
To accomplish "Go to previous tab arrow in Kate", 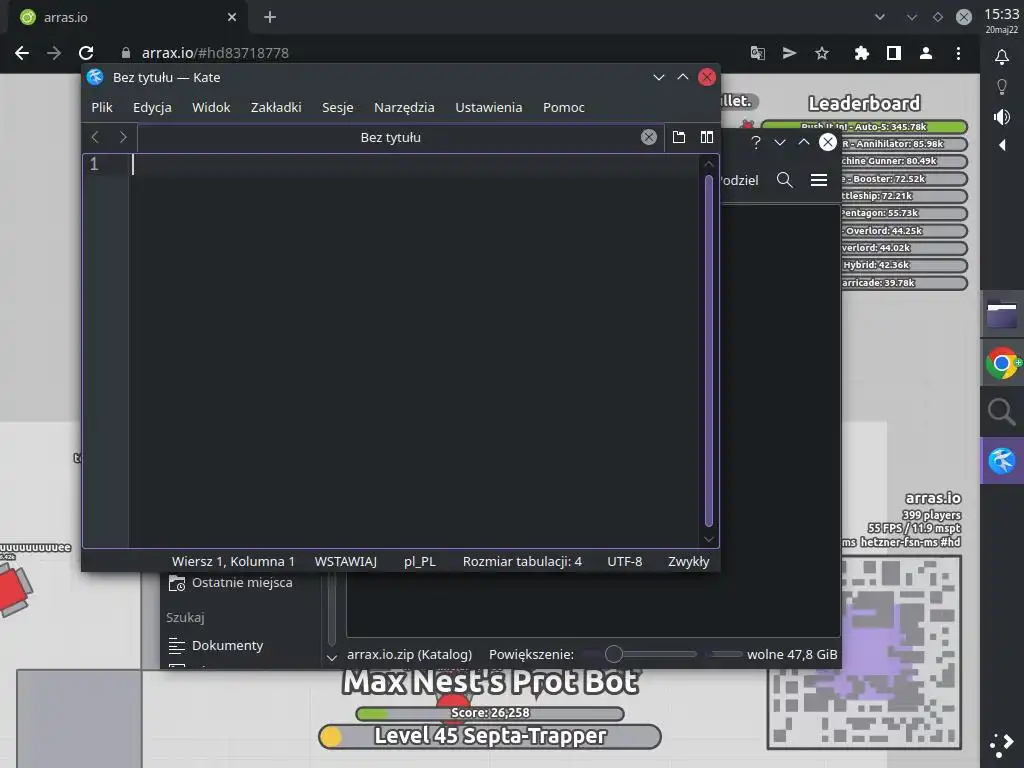I will point(95,137).
